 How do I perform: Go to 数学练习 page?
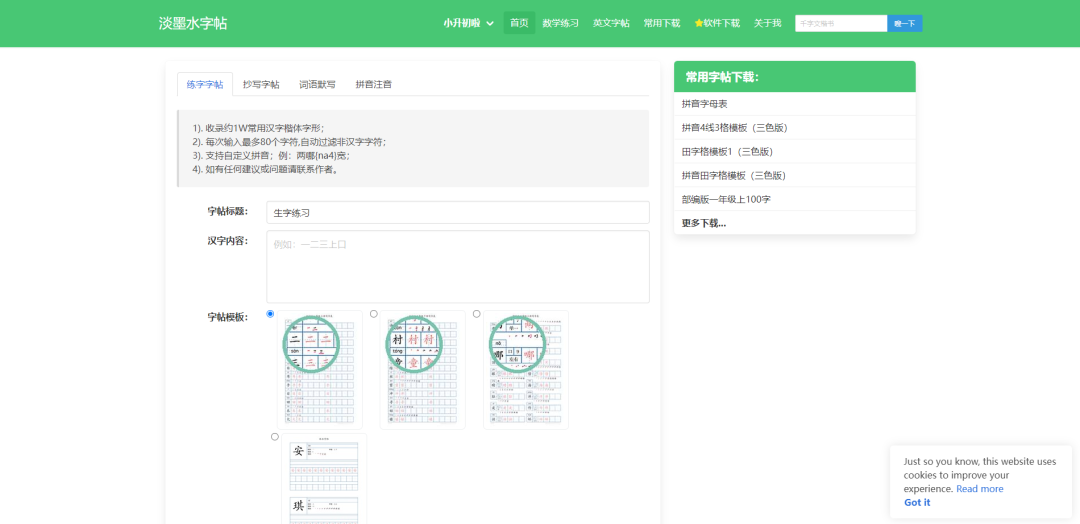561,23
